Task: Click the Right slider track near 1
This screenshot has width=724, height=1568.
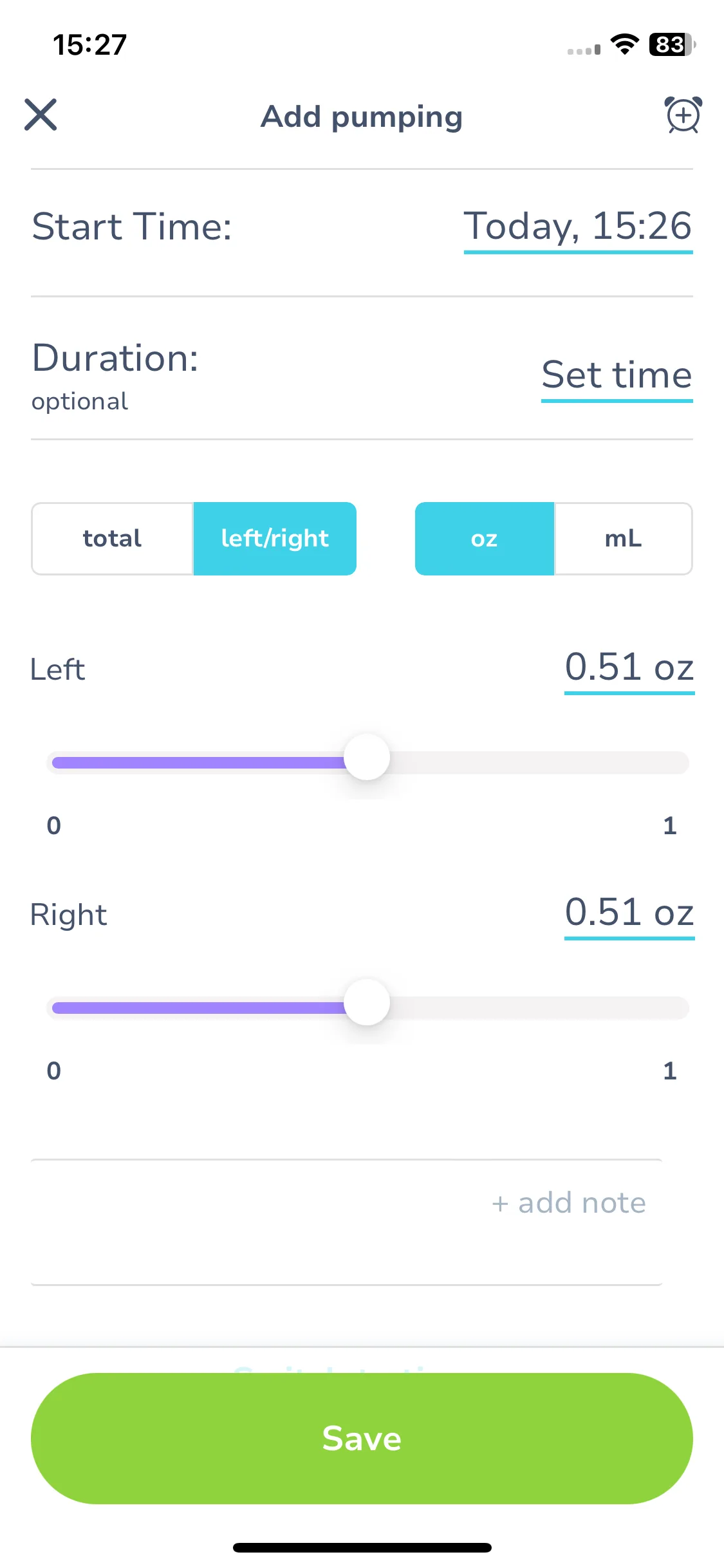Action: [669, 1008]
